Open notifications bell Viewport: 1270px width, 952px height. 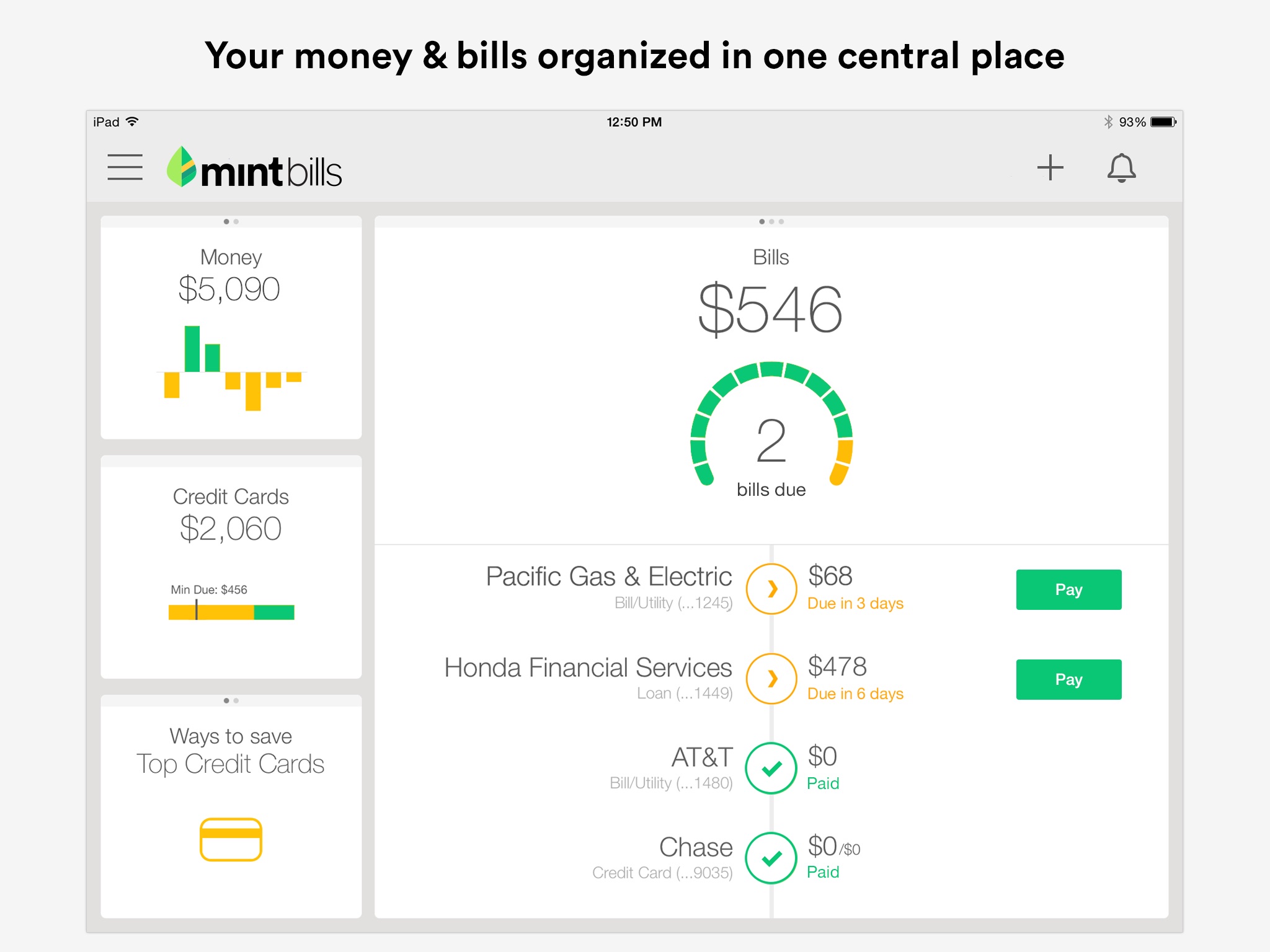pos(1121,168)
